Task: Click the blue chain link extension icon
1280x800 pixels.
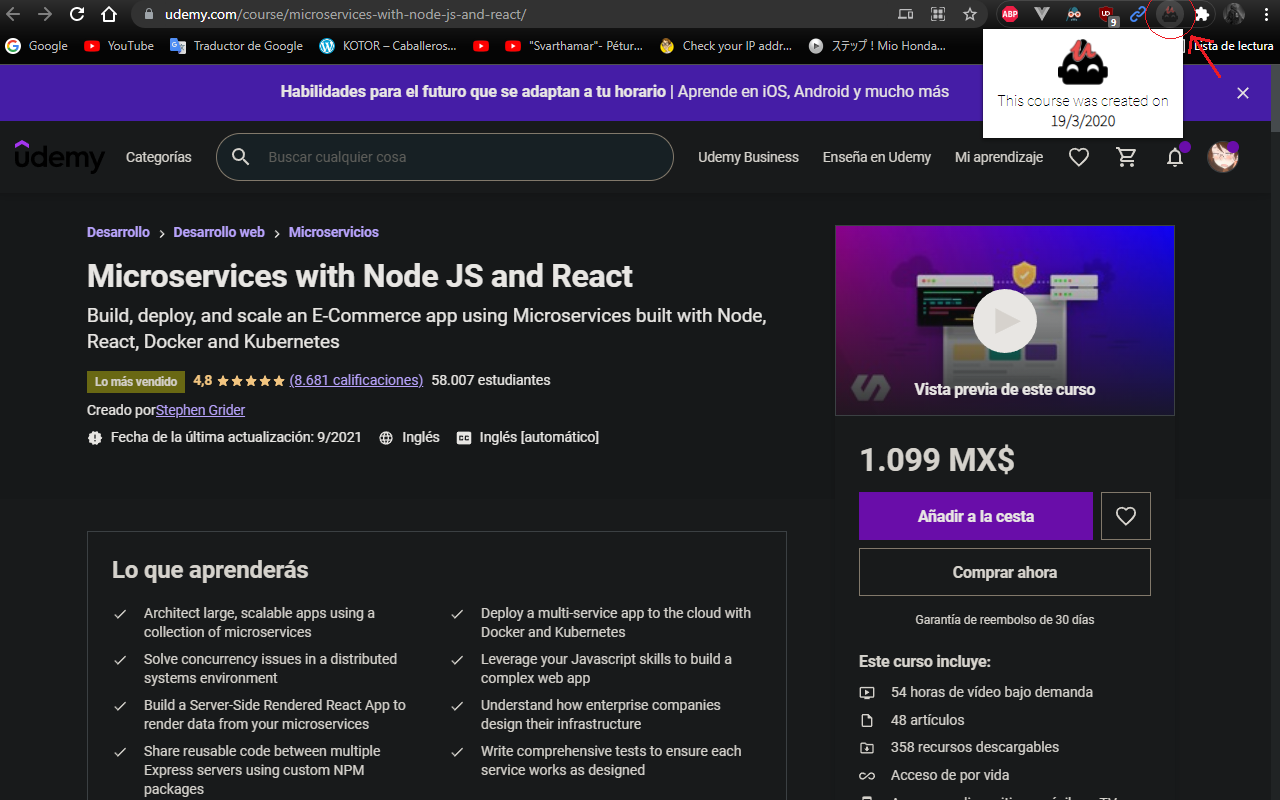Action: point(1138,14)
